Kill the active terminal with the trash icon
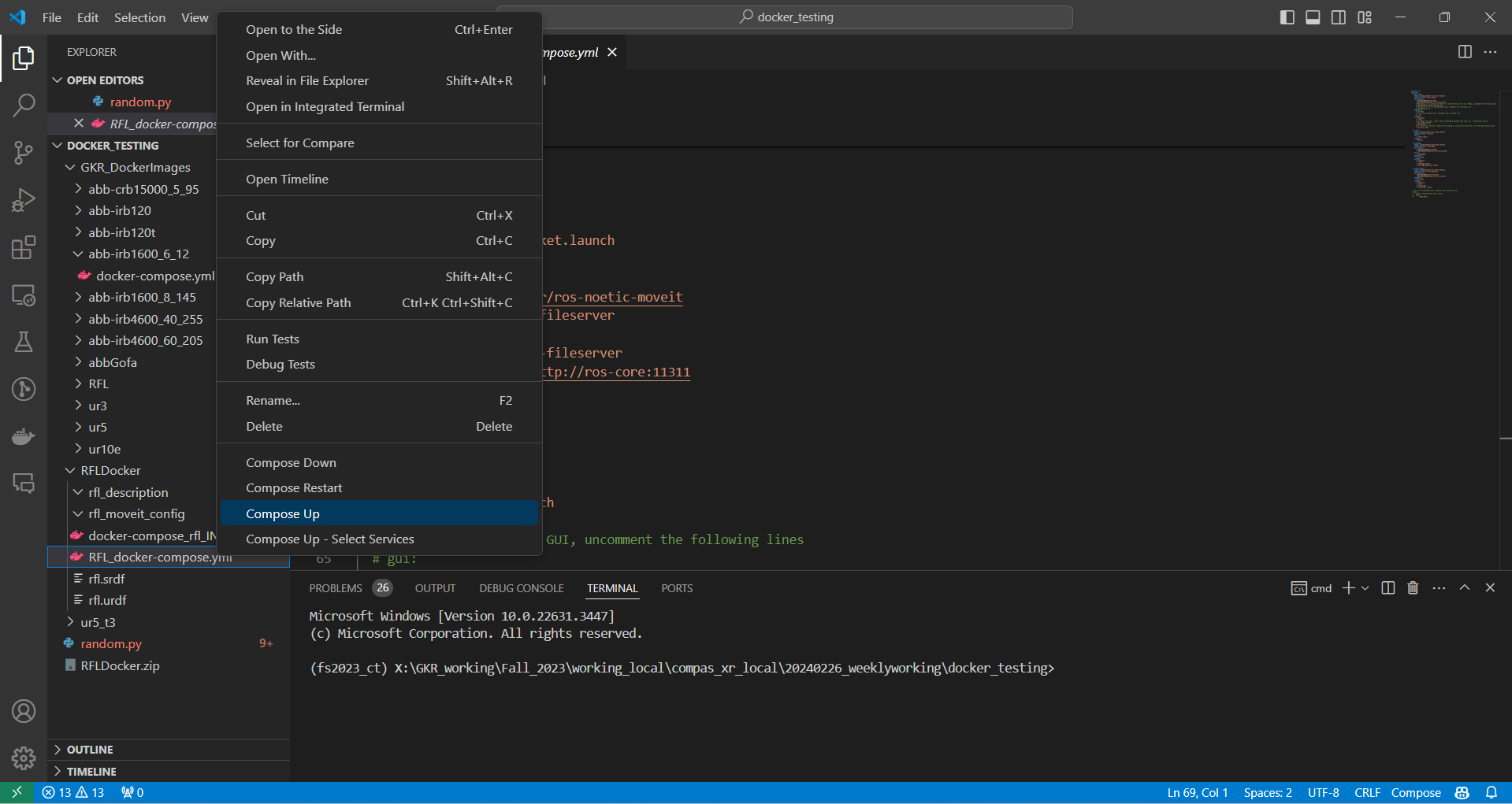The width and height of the screenshot is (1512, 804). click(x=1412, y=587)
